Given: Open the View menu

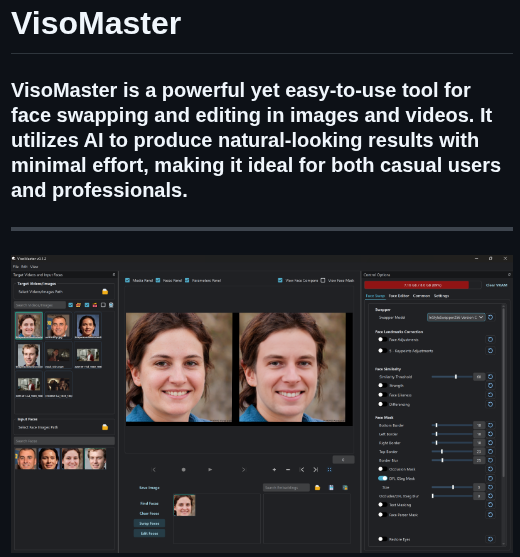Looking at the screenshot, I should (34, 266).
